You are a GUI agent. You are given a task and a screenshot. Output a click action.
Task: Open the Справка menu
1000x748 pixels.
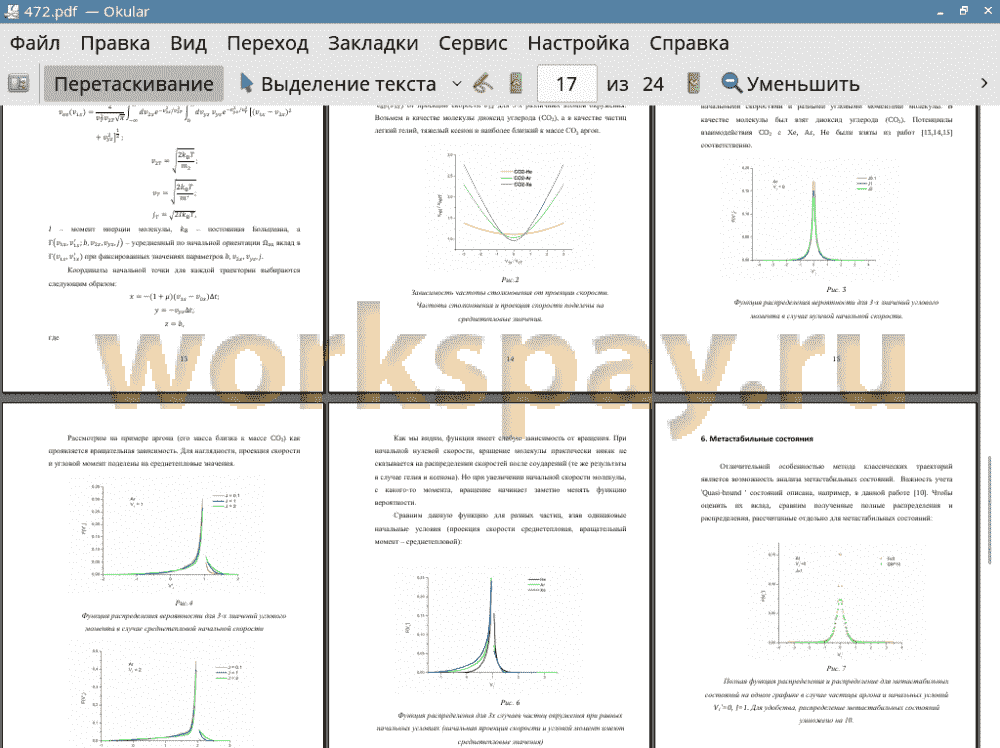[689, 43]
